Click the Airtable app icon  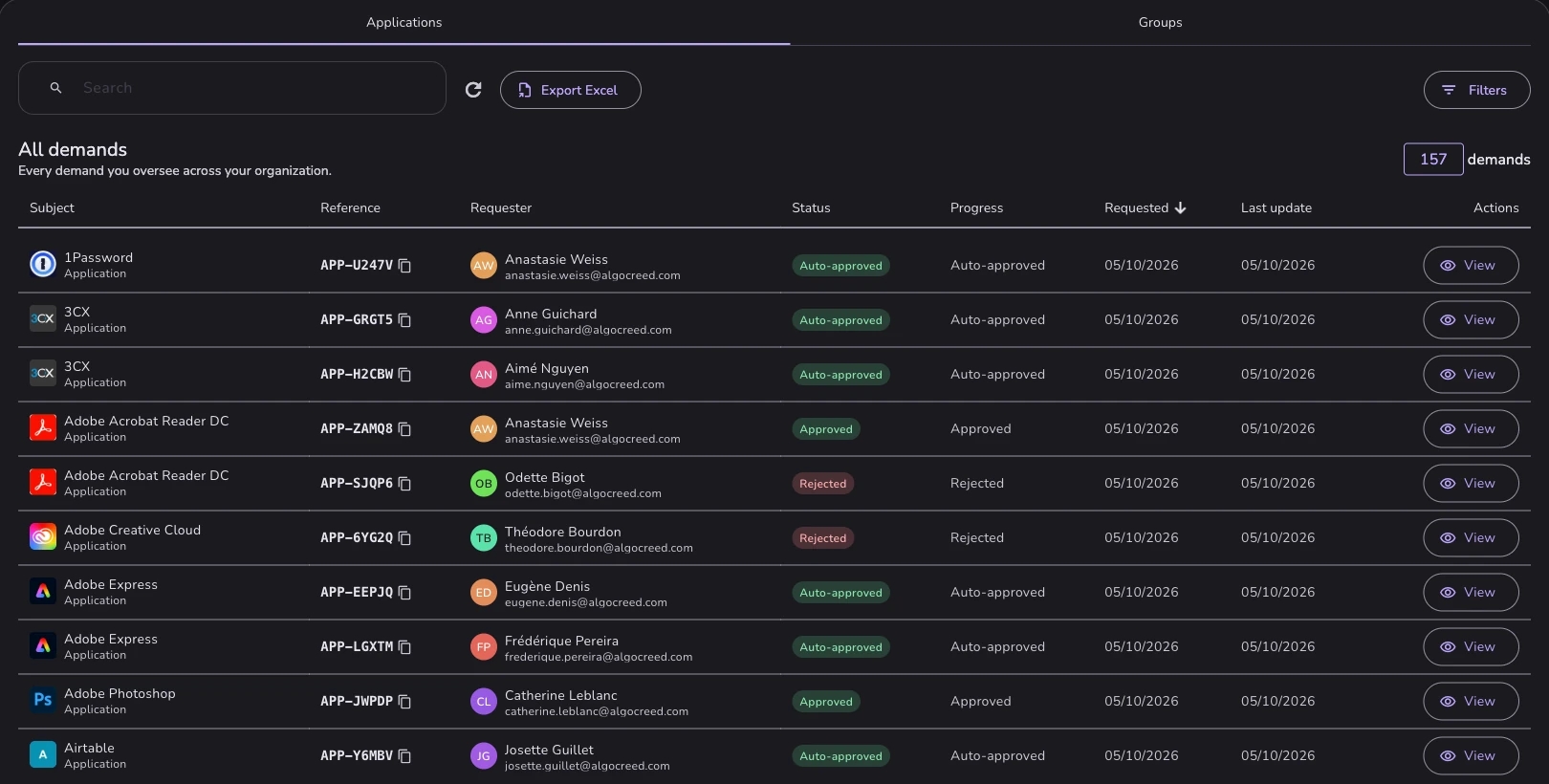pos(43,754)
